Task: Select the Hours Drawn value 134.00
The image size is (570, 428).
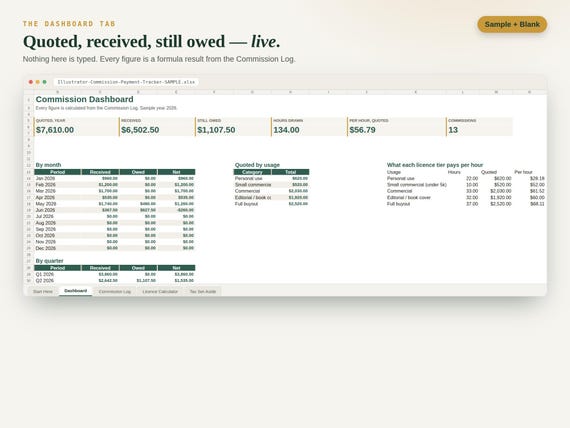Action: (286, 130)
